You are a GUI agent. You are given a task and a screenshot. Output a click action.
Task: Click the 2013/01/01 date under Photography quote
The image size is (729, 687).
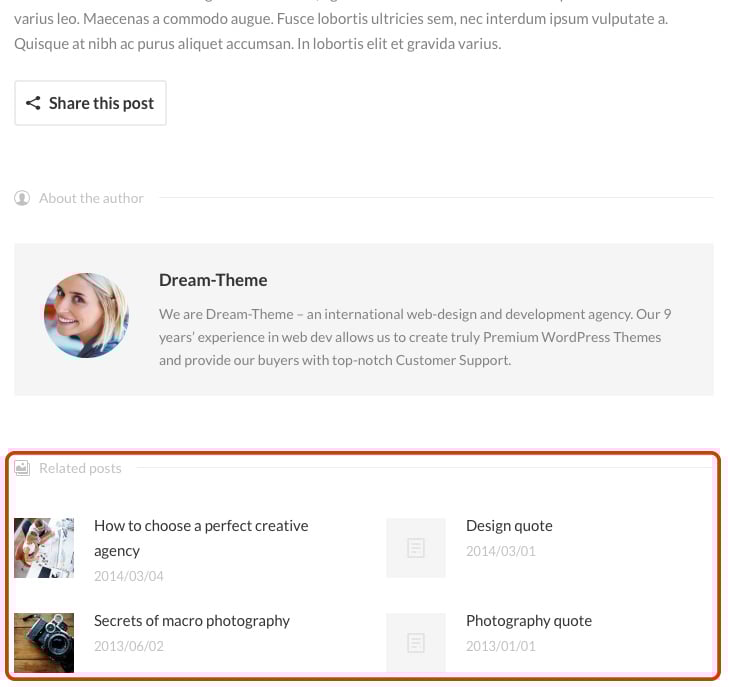coord(501,646)
